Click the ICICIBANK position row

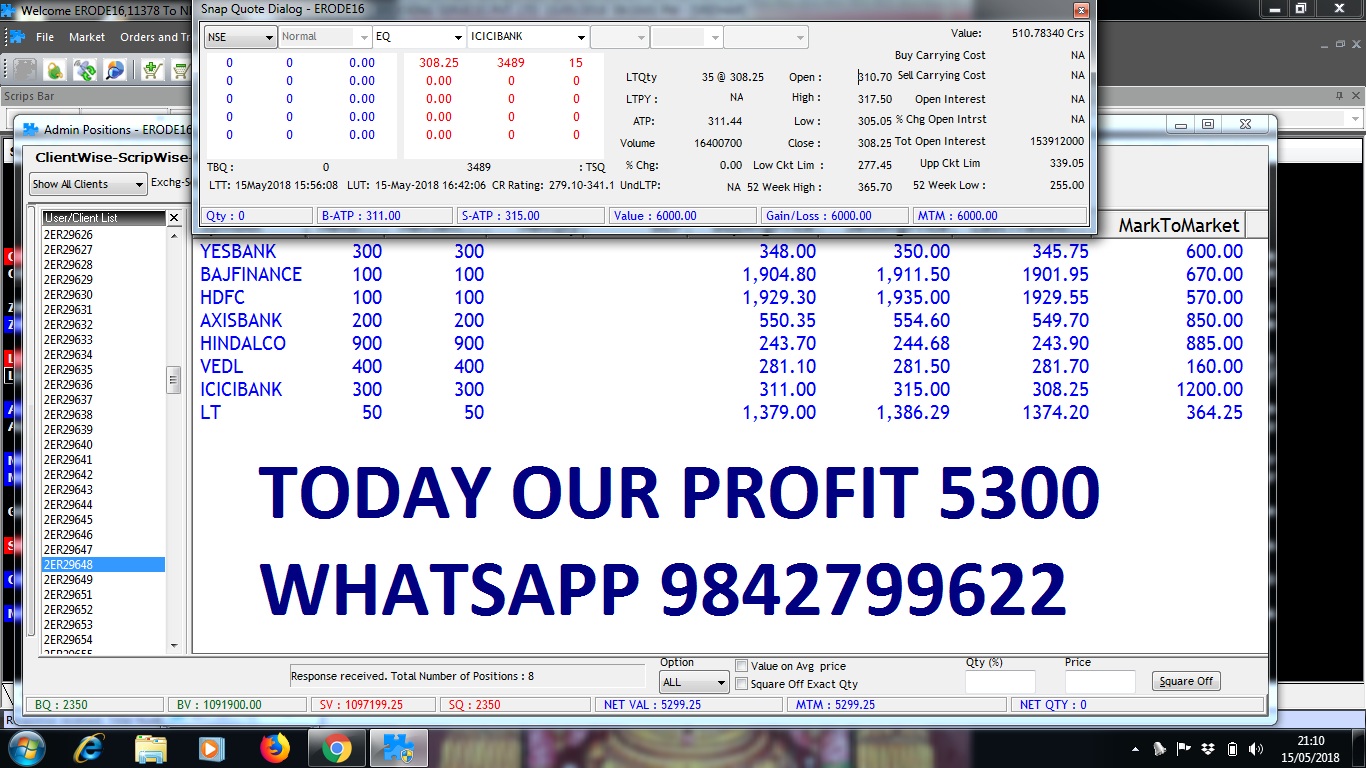[722, 390]
